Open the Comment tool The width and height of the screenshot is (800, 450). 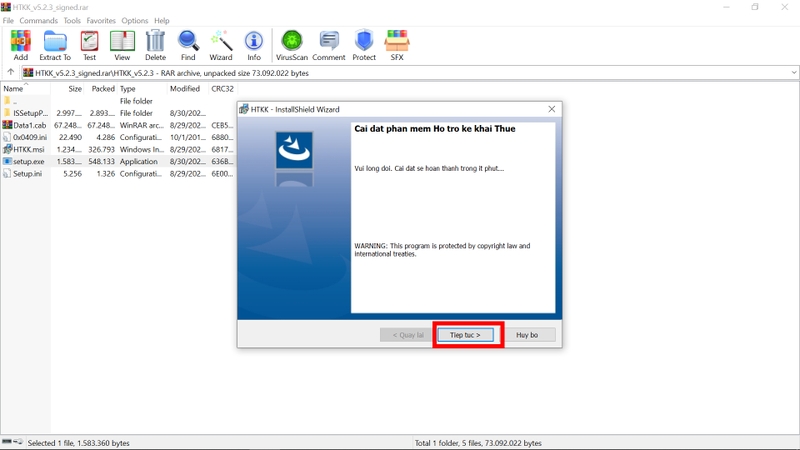[x=329, y=45]
